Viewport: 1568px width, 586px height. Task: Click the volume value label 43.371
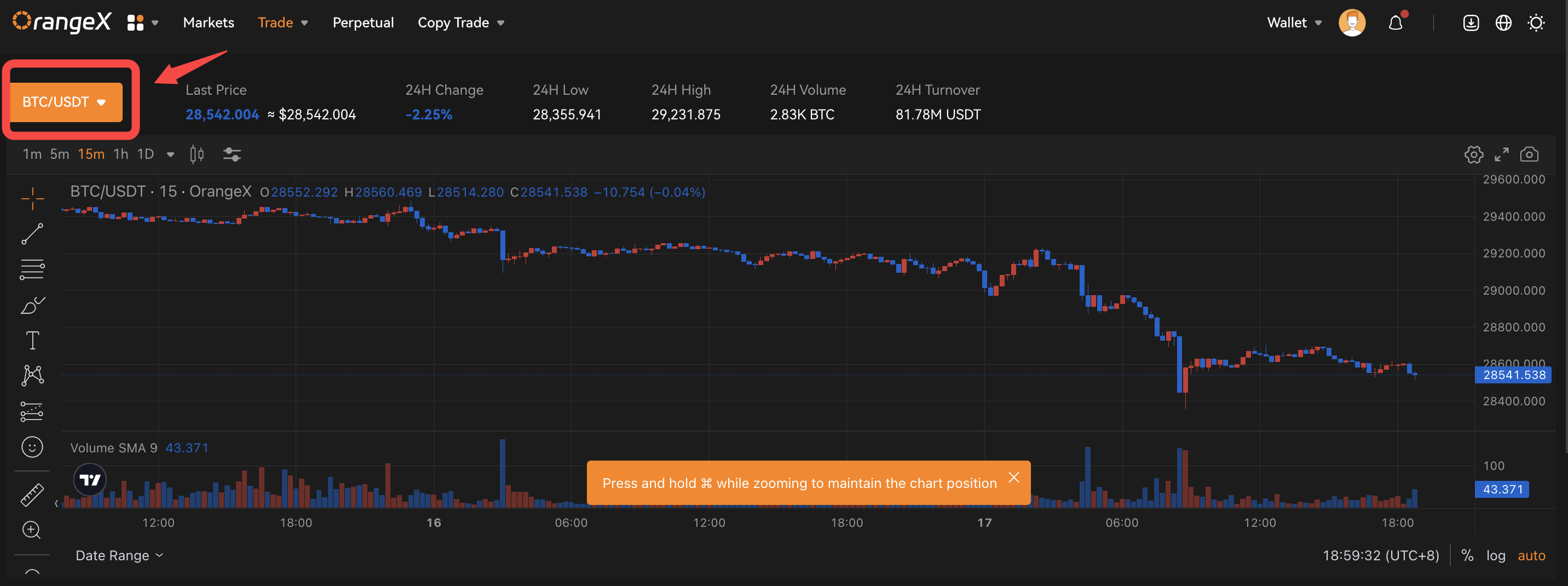point(1502,489)
